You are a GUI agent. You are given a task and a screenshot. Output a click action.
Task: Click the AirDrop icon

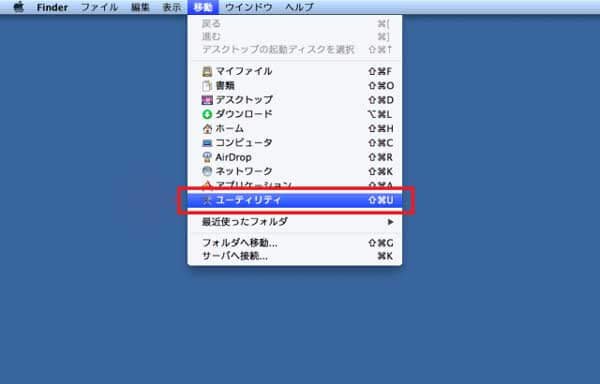click(207, 157)
